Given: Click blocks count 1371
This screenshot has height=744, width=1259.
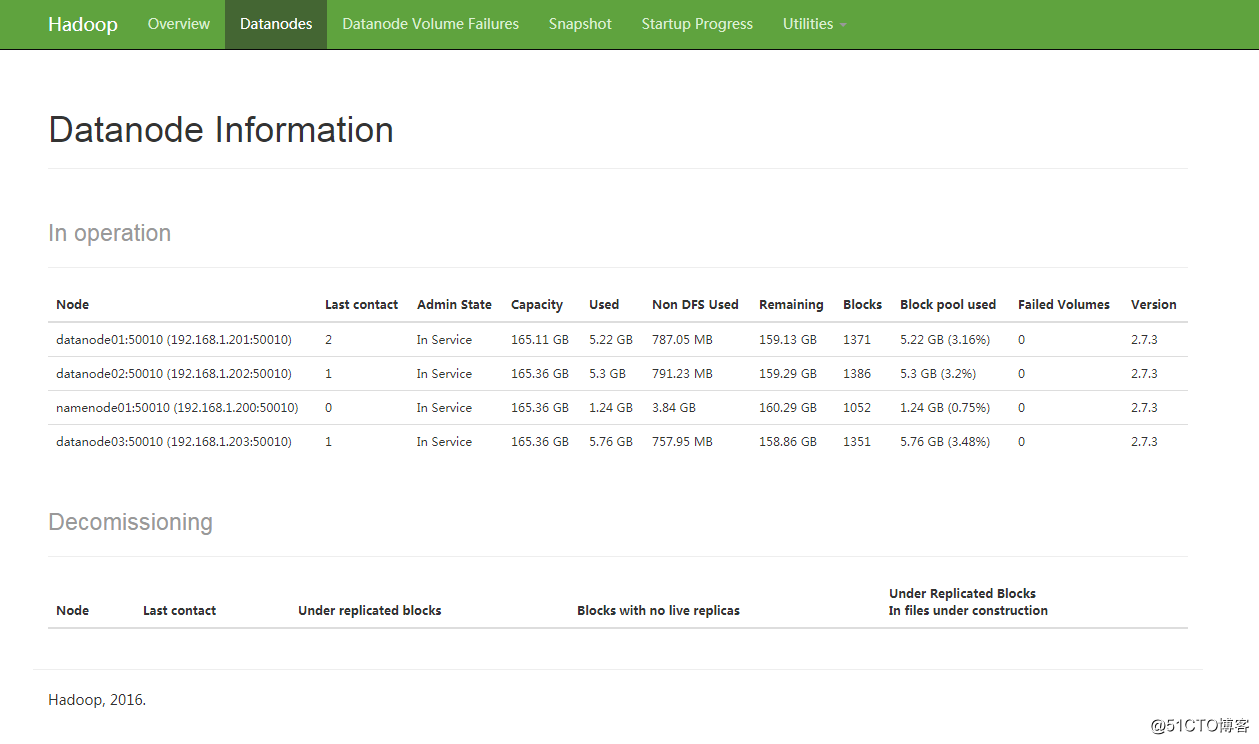Looking at the screenshot, I should [x=857, y=340].
